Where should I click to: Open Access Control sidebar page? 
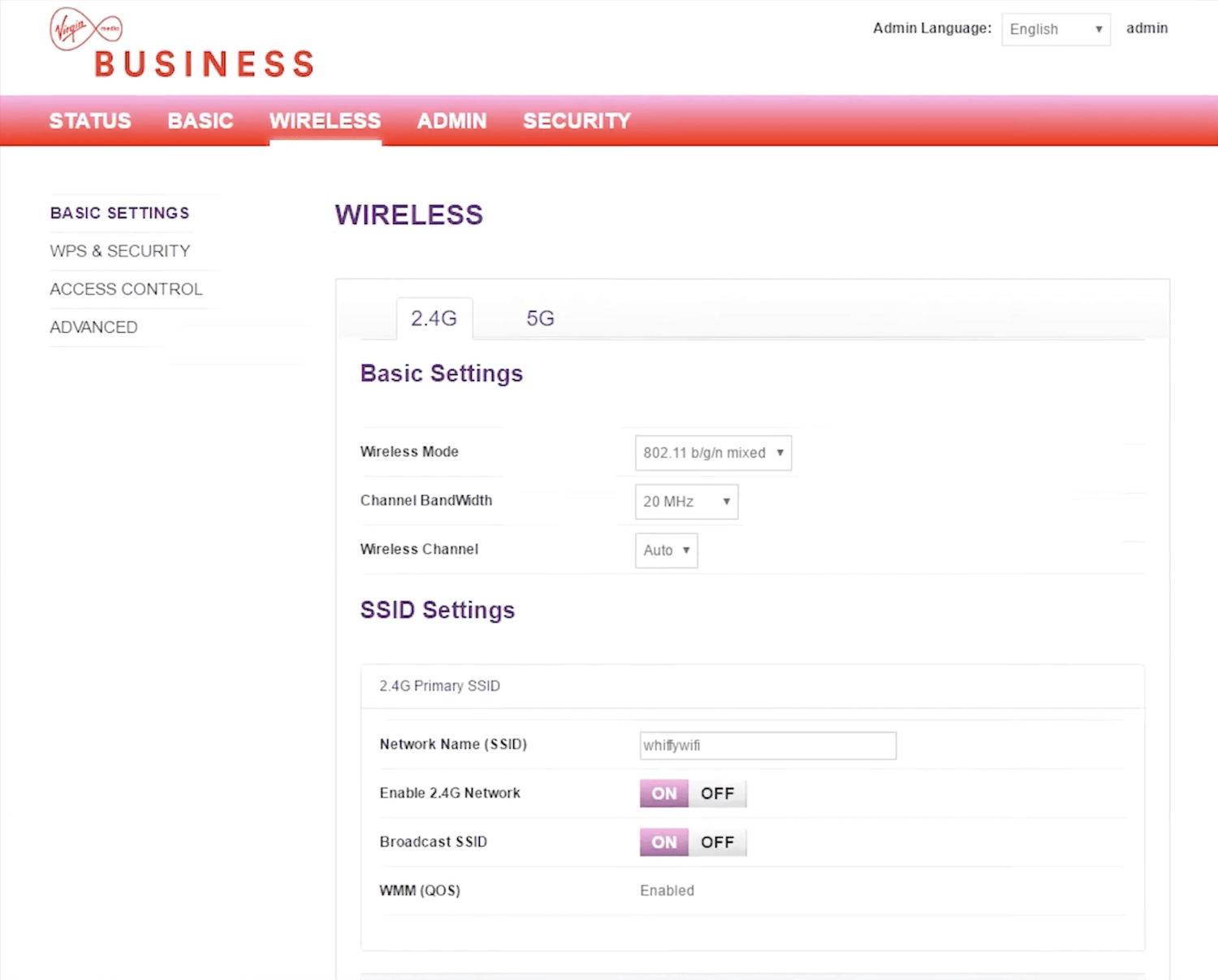[126, 289]
